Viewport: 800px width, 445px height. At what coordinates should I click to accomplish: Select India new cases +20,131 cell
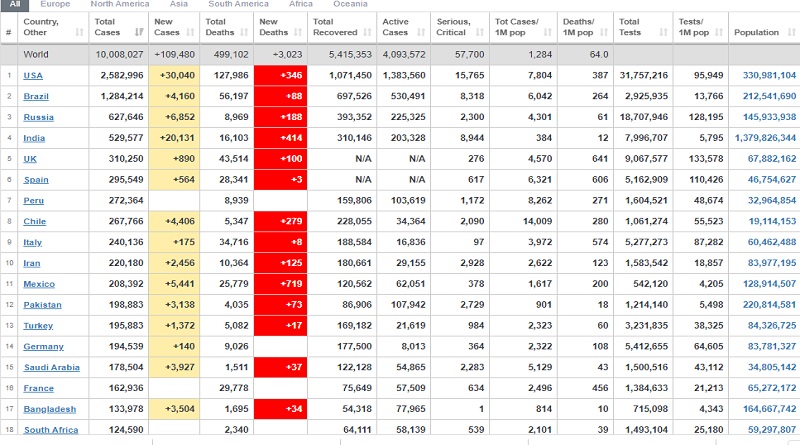pos(174,138)
